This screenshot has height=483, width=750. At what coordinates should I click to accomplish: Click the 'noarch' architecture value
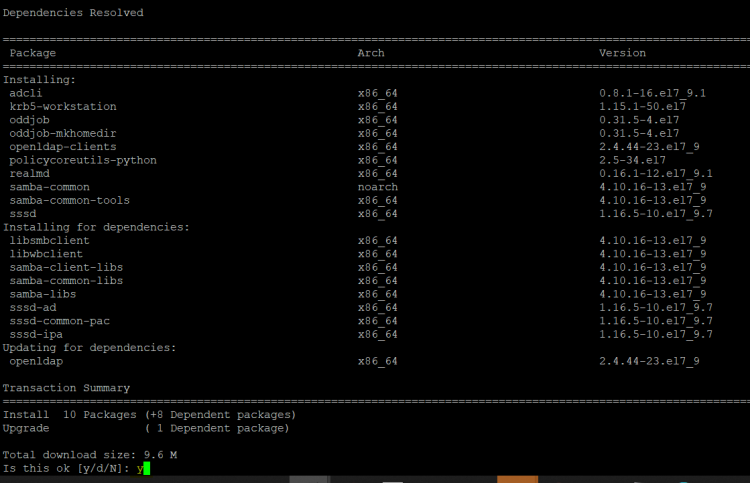click(x=377, y=187)
